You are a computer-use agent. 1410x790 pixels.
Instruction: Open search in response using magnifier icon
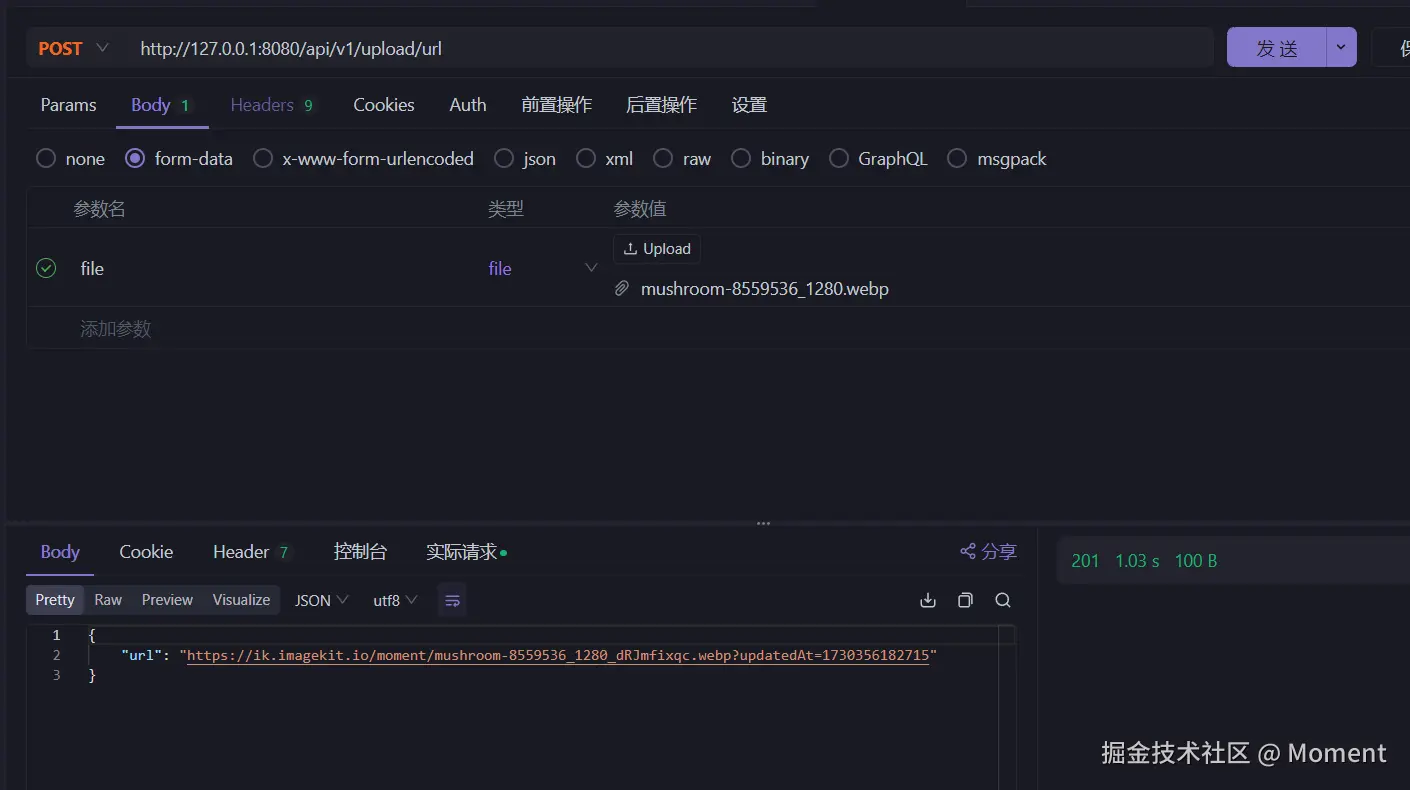1003,600
